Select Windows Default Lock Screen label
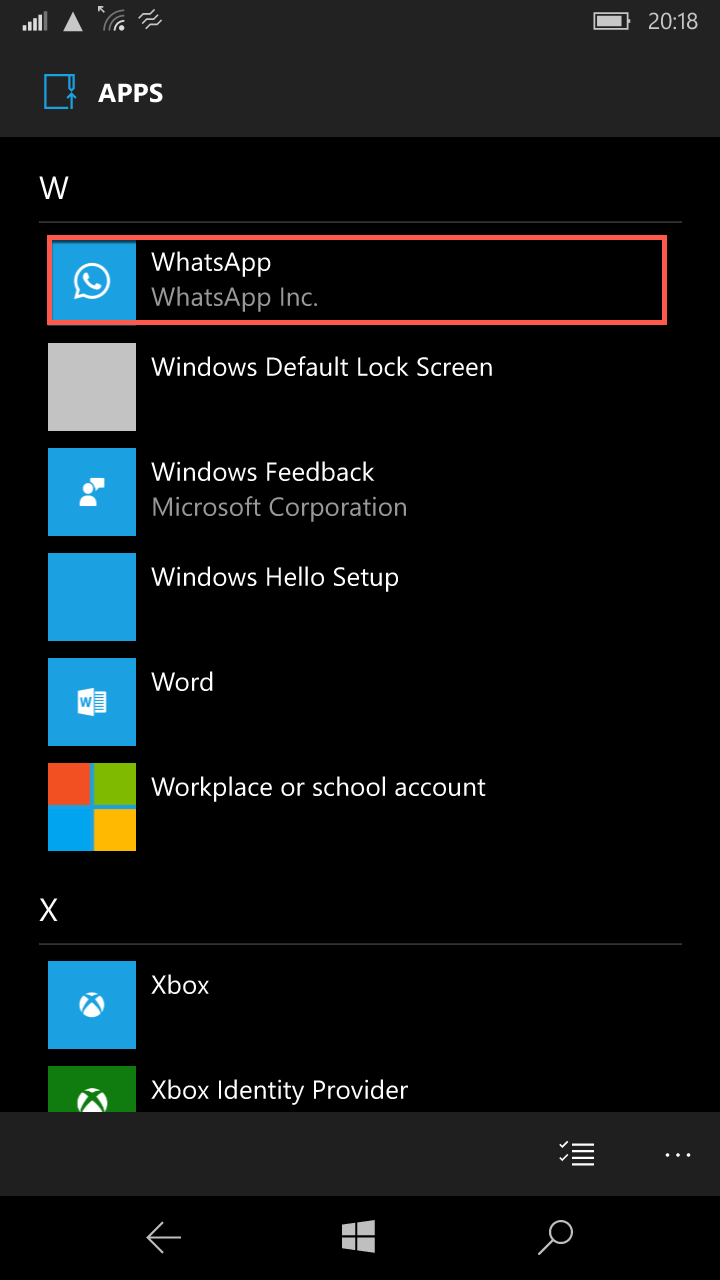 point(322,367)
